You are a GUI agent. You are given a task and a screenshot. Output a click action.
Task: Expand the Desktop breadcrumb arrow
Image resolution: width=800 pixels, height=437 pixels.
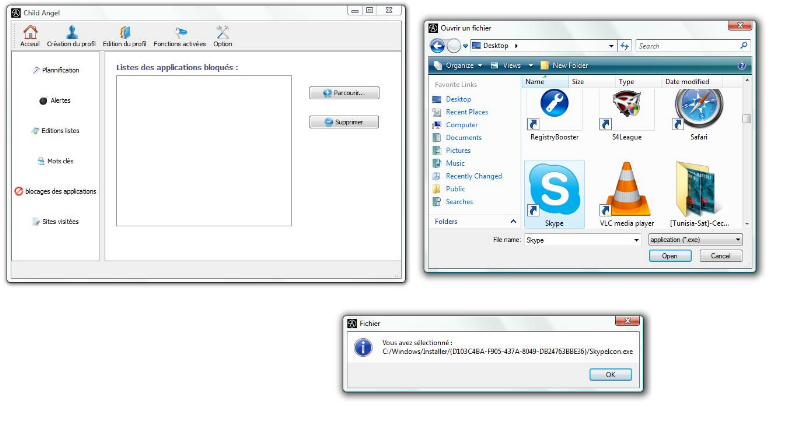(516, 45)
